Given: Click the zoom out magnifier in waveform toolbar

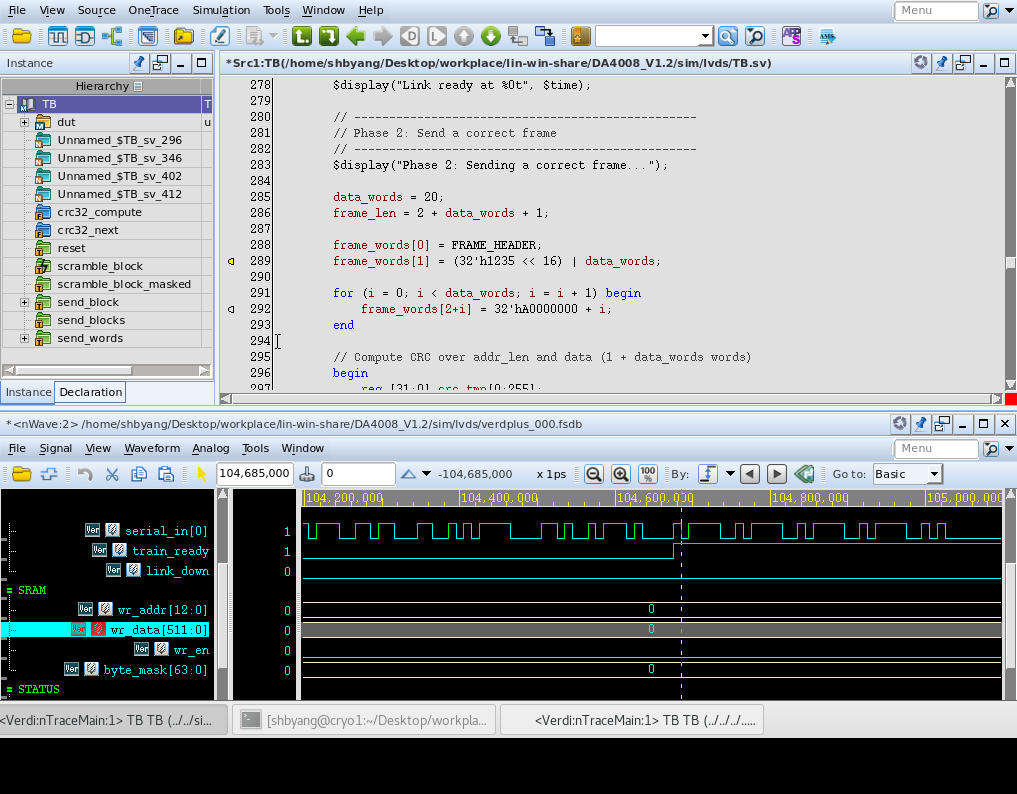Looking at the screenshot, I should tap(593, 474).
